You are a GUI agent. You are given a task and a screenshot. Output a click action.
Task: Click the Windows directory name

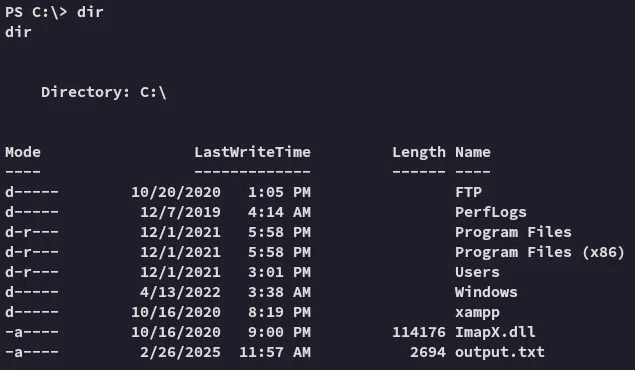[486, 292]
